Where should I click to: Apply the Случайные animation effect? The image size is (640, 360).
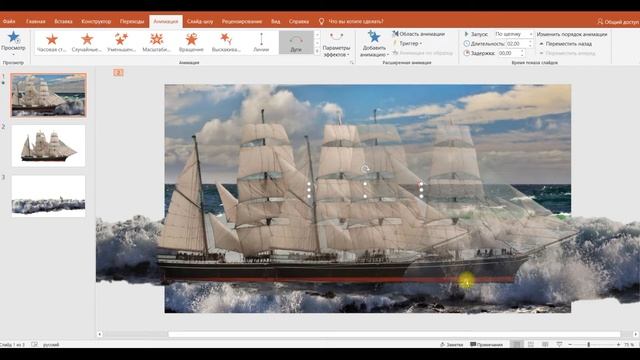(87, 42)
